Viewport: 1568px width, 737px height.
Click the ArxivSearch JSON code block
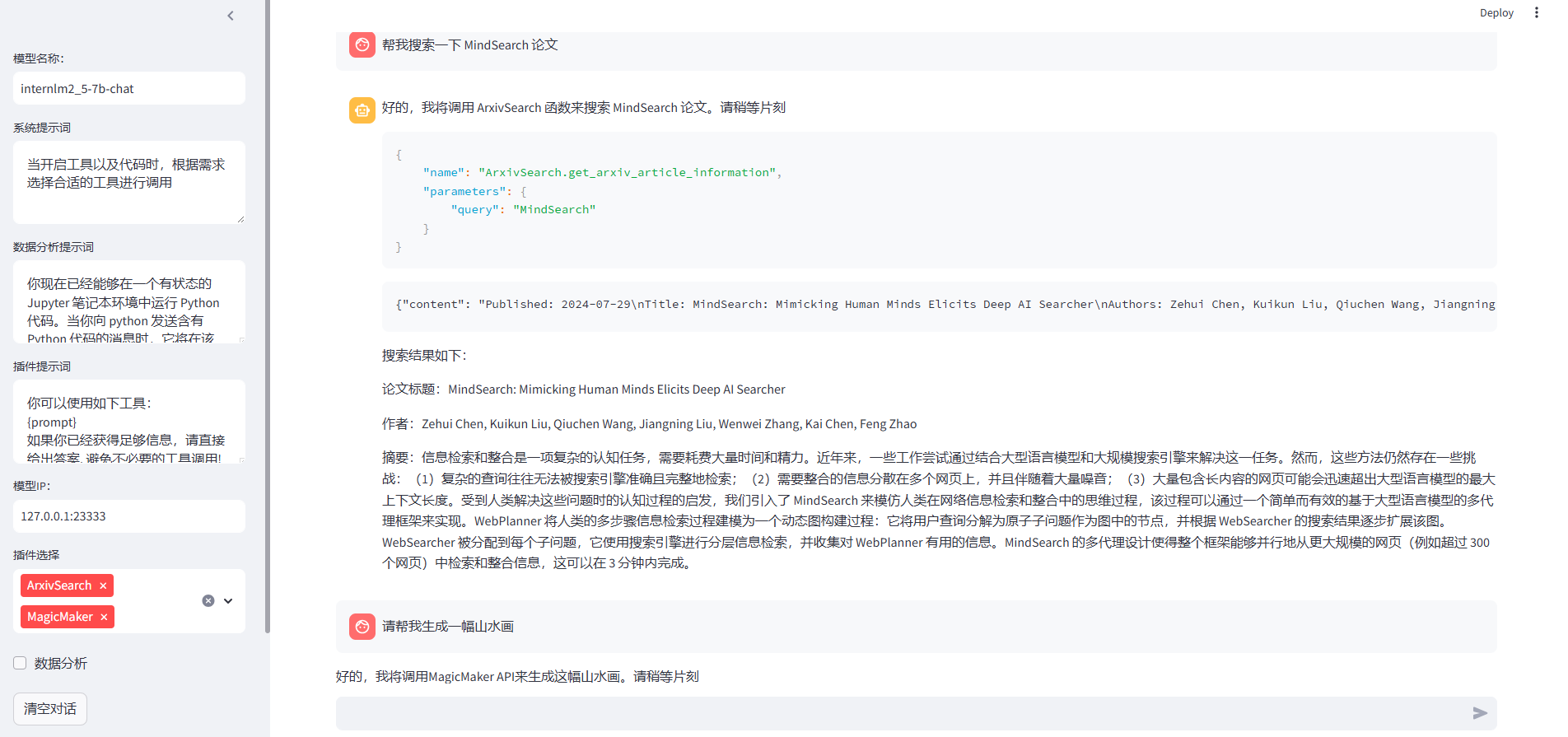pyautogui.click(x=939, y=200)
